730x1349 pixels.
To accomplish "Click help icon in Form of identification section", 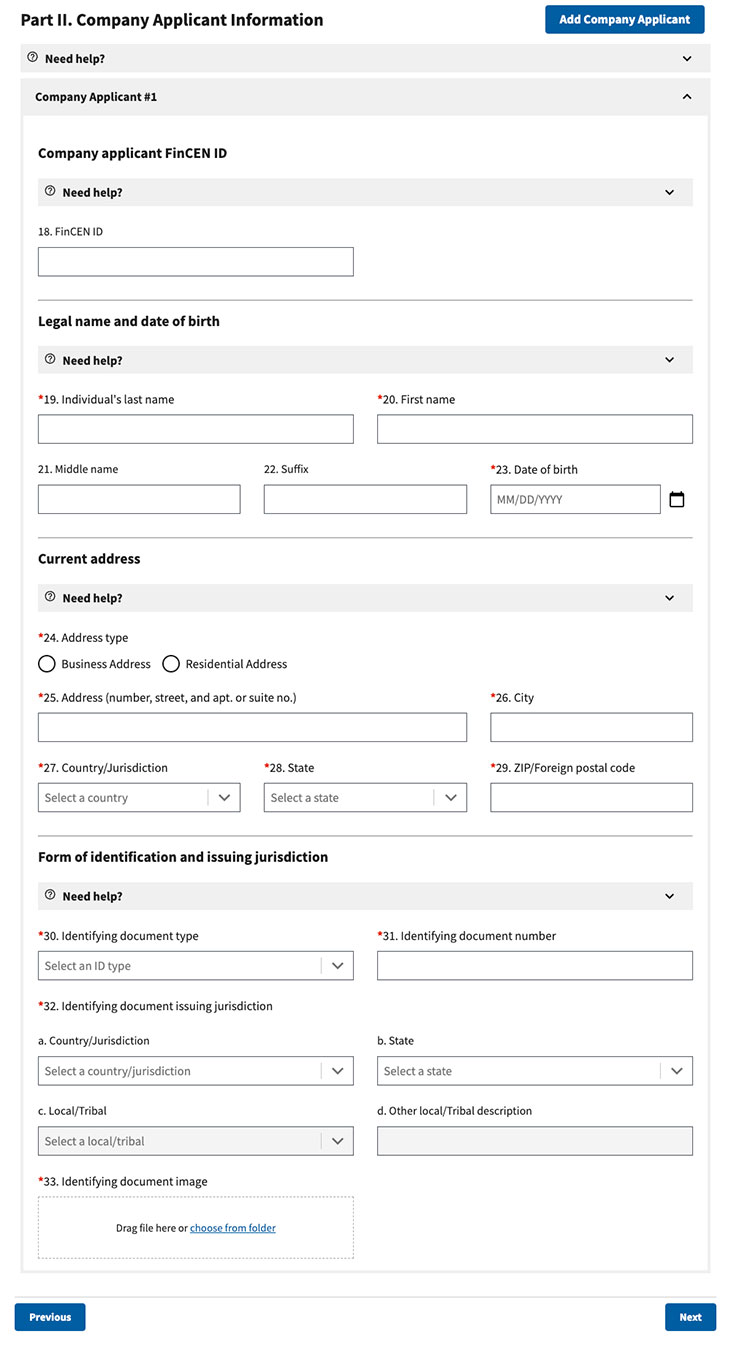I will [x=50, y=896].
